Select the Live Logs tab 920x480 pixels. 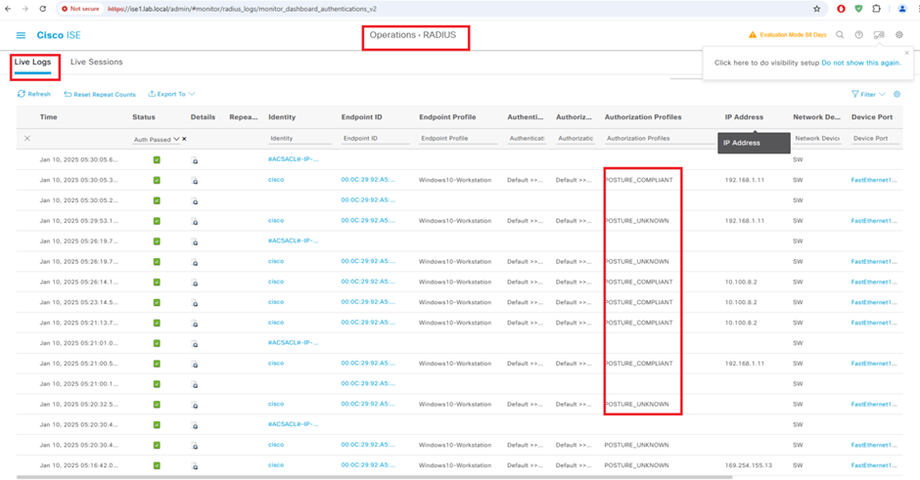coord(33,62)
